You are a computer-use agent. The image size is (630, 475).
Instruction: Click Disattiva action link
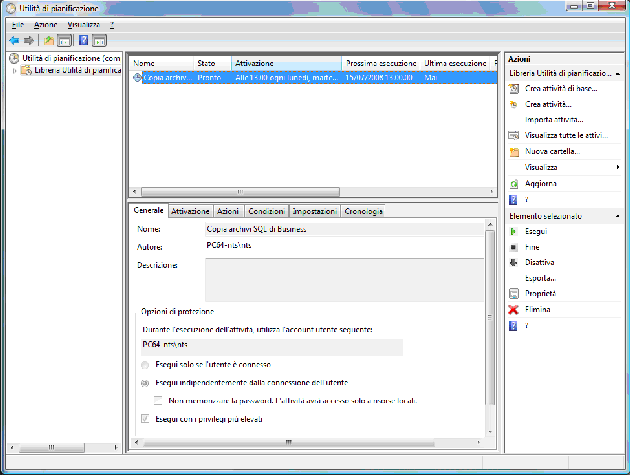[x=540, y=262]
